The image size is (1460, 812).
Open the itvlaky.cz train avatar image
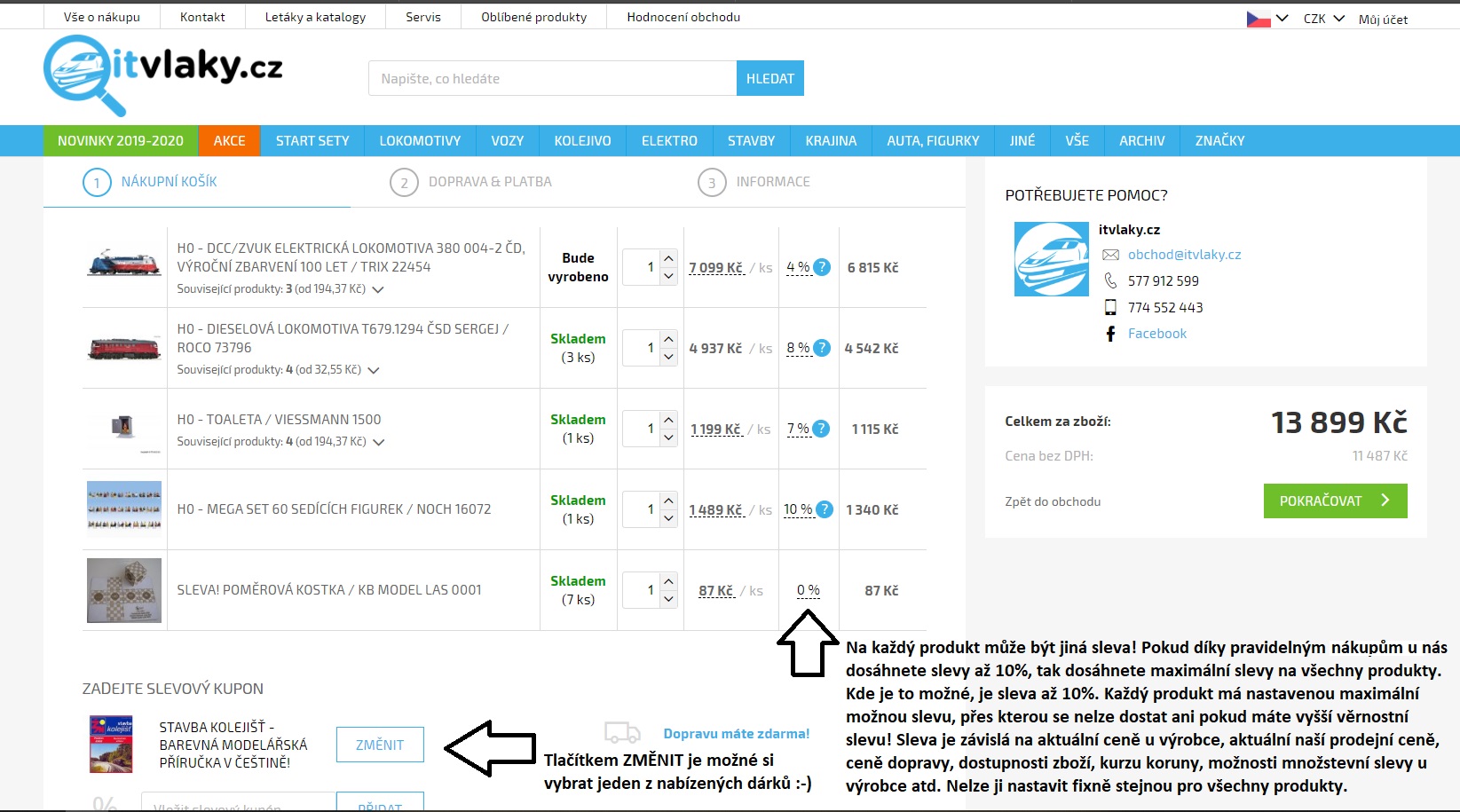(1051, 259)
